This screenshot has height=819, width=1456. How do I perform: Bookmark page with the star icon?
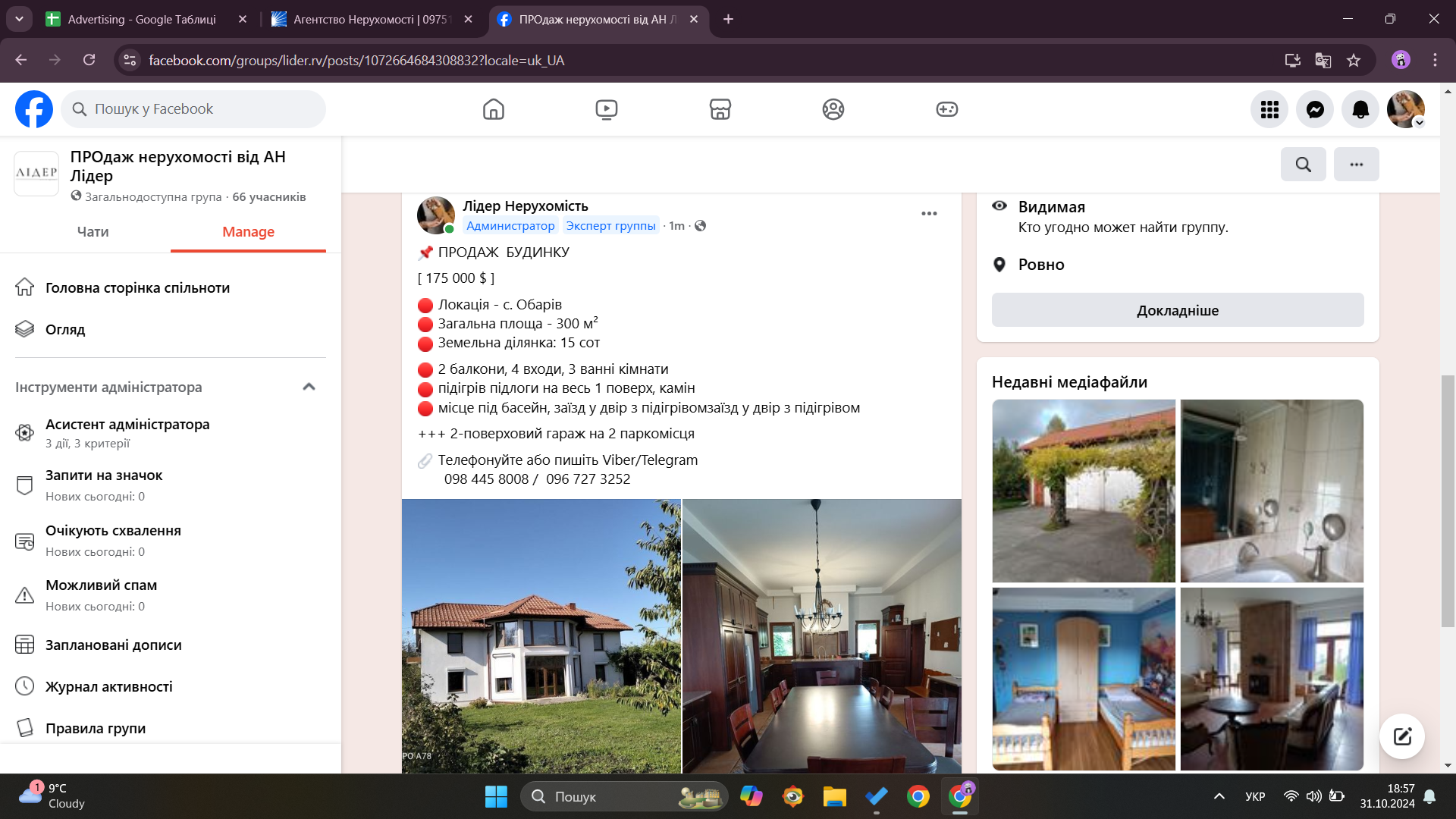1354,61
